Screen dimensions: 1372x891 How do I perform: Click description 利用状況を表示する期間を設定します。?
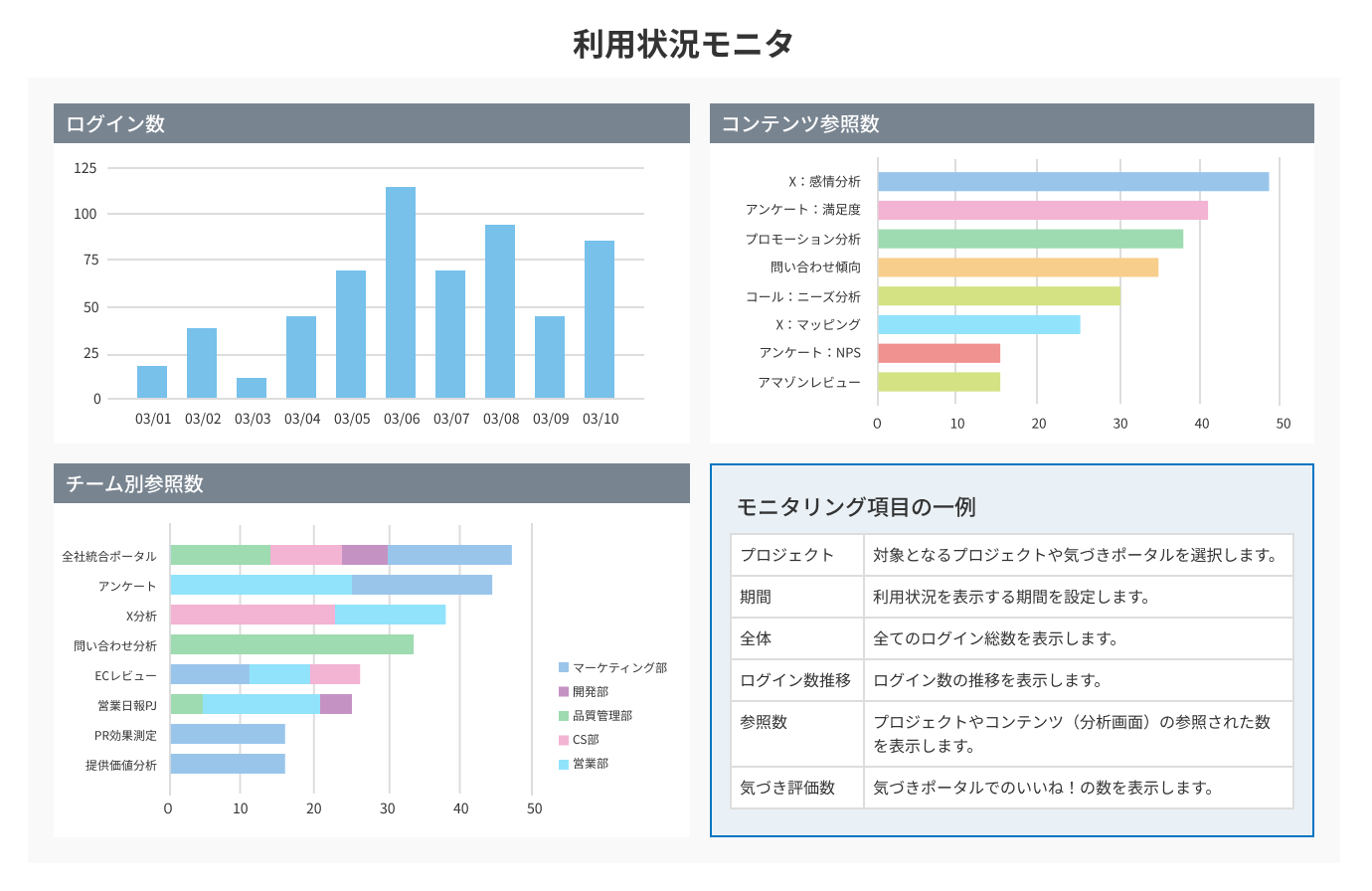point(1014,597)
